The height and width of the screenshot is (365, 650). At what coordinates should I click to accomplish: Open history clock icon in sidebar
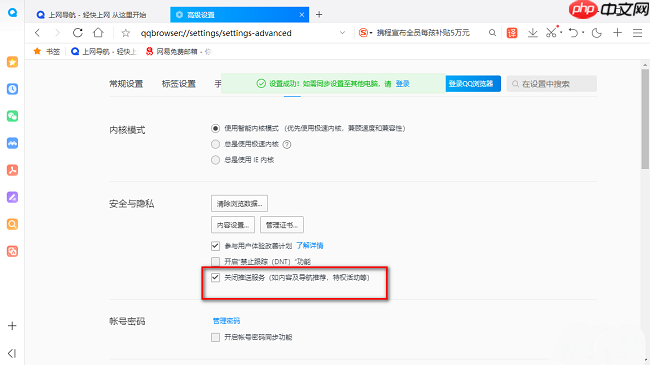[12, 89]
